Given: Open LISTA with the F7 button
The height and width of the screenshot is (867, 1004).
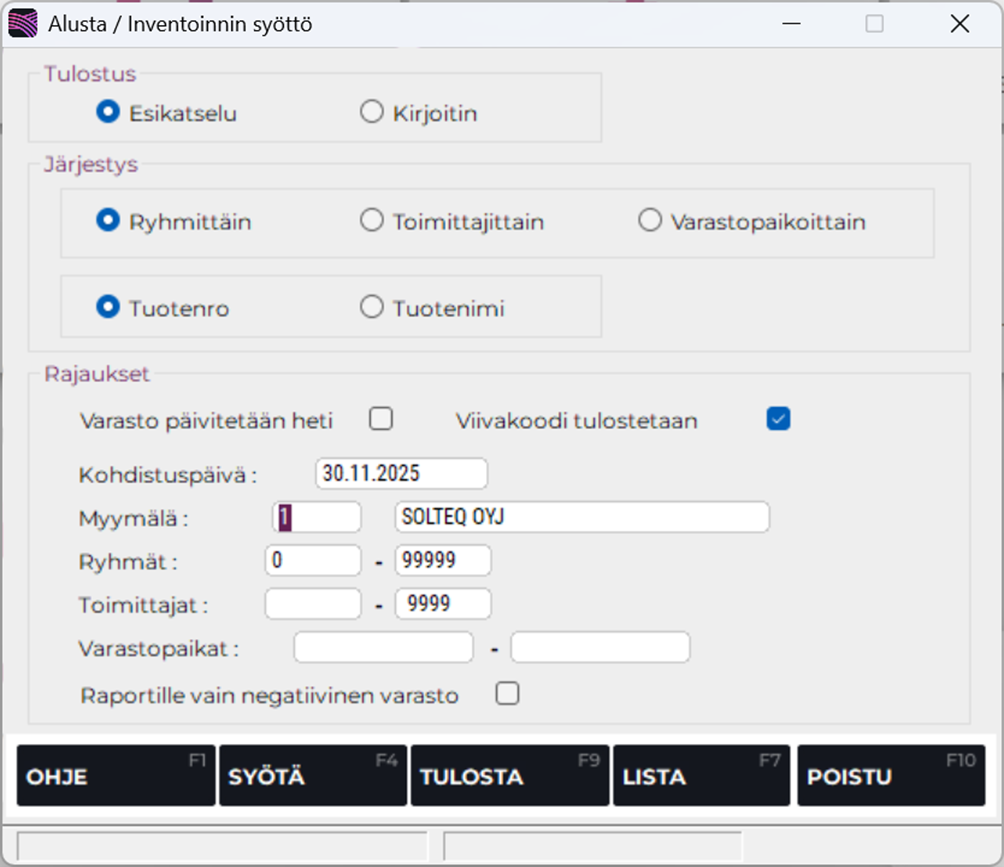Looking at the screenshot, I should [701, 776].
